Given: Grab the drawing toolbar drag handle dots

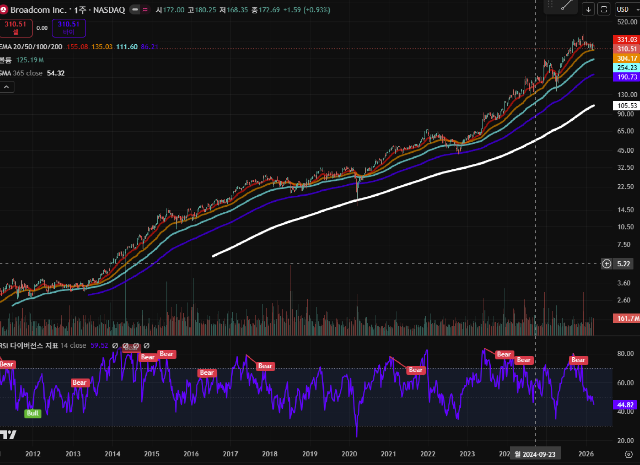Looking at the screenshot, I should pyautogui.click(x=551, y=4).
